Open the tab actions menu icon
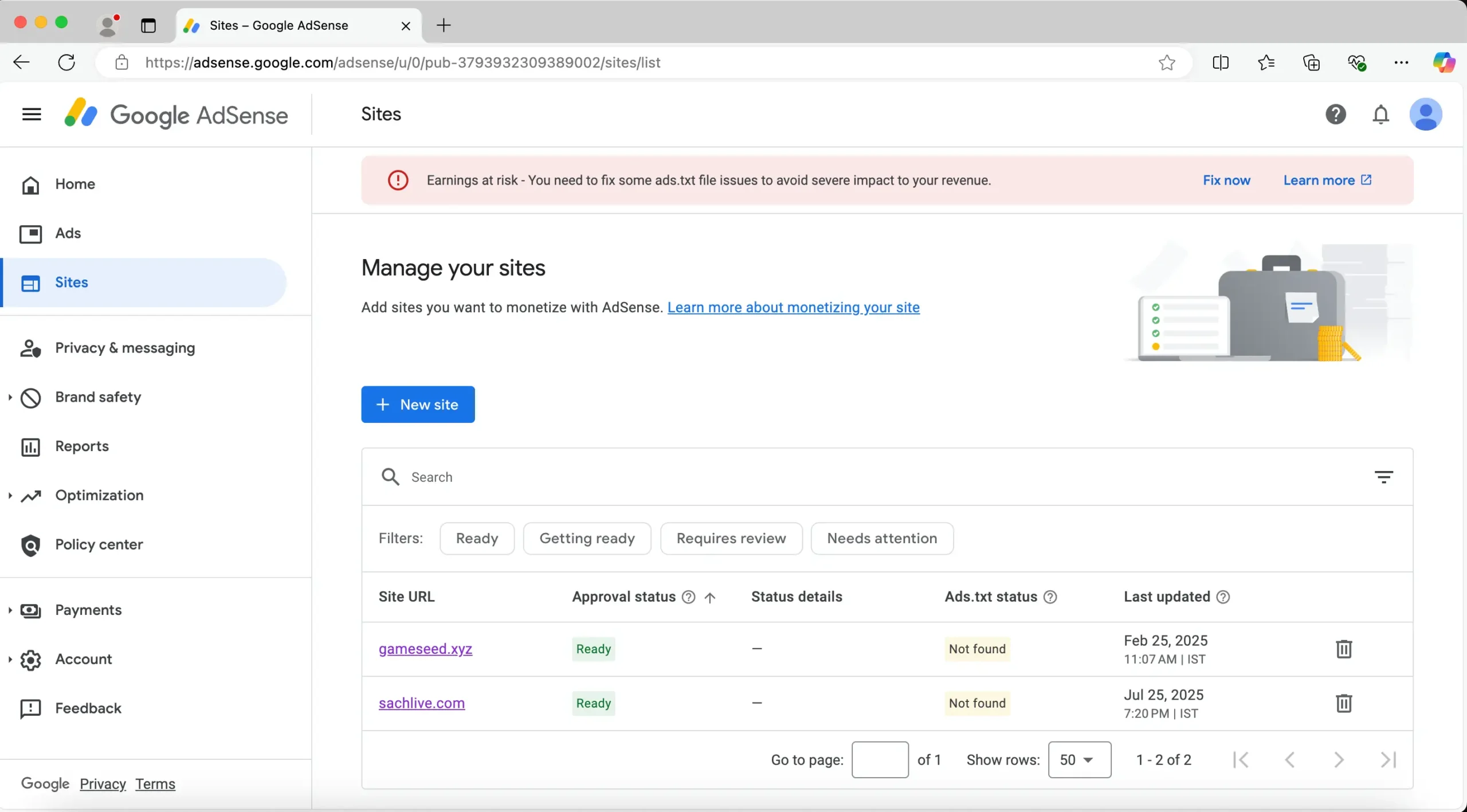 click(148, 25)
